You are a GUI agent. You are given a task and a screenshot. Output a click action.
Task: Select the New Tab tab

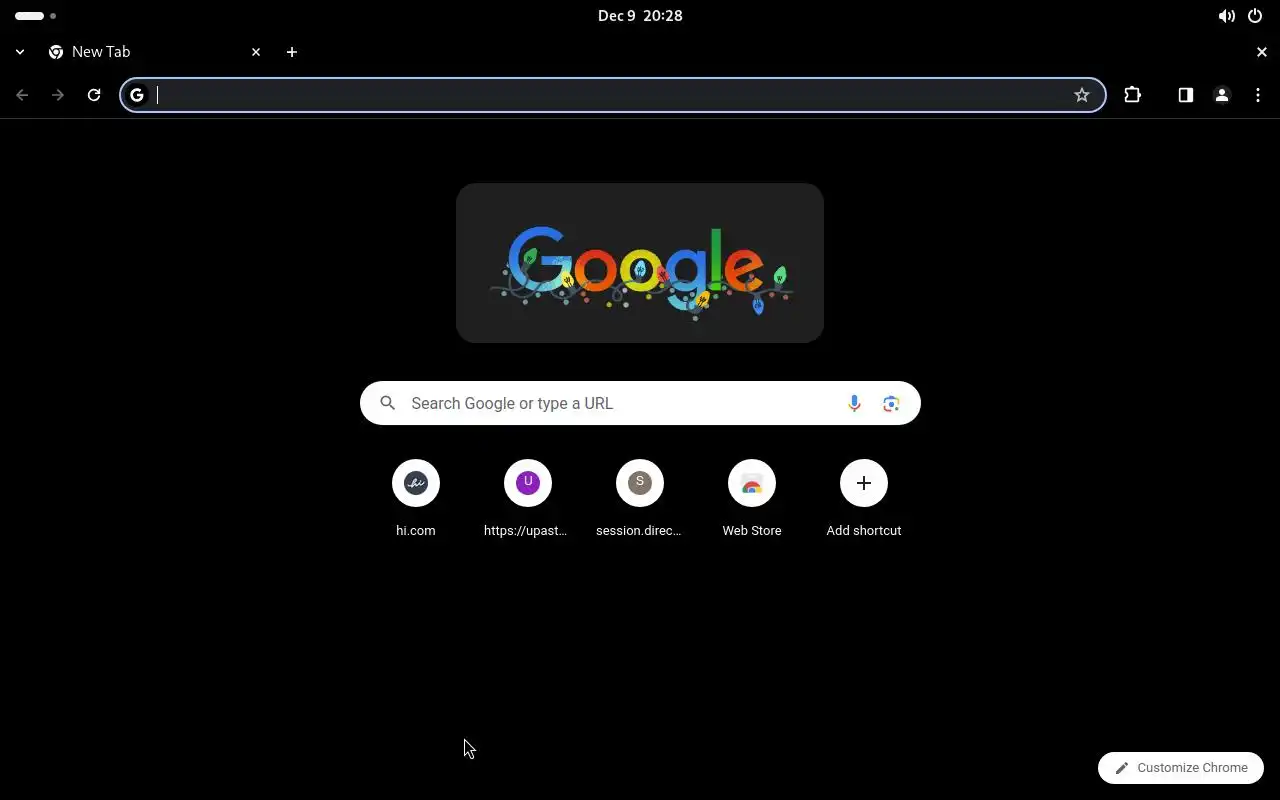(155, 52)
